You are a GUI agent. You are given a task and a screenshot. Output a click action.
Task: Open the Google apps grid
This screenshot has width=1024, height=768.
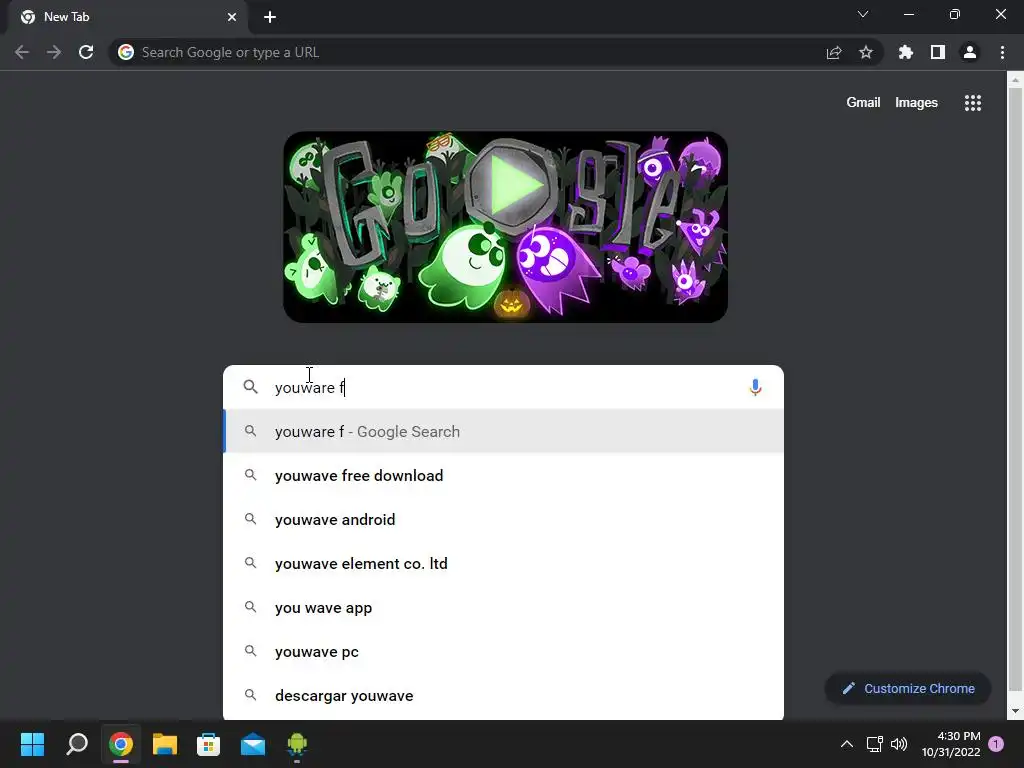(973, 103)
